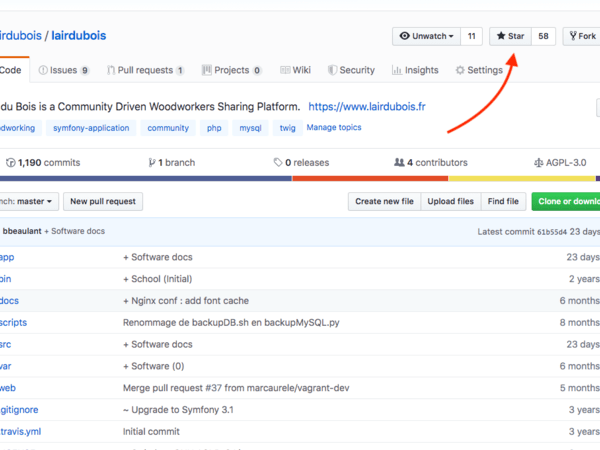This screenshot has width=600, height=450.
Task: Click the commits history clock icon
Action: 11,162
